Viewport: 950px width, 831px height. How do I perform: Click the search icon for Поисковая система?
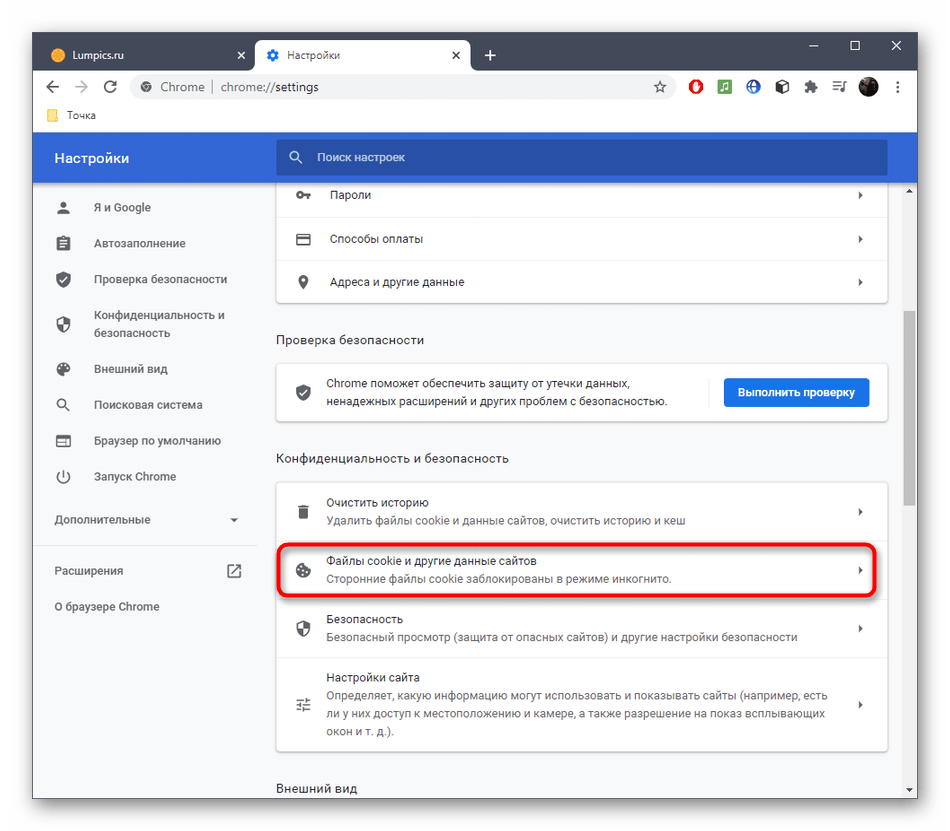click(63, 405)
